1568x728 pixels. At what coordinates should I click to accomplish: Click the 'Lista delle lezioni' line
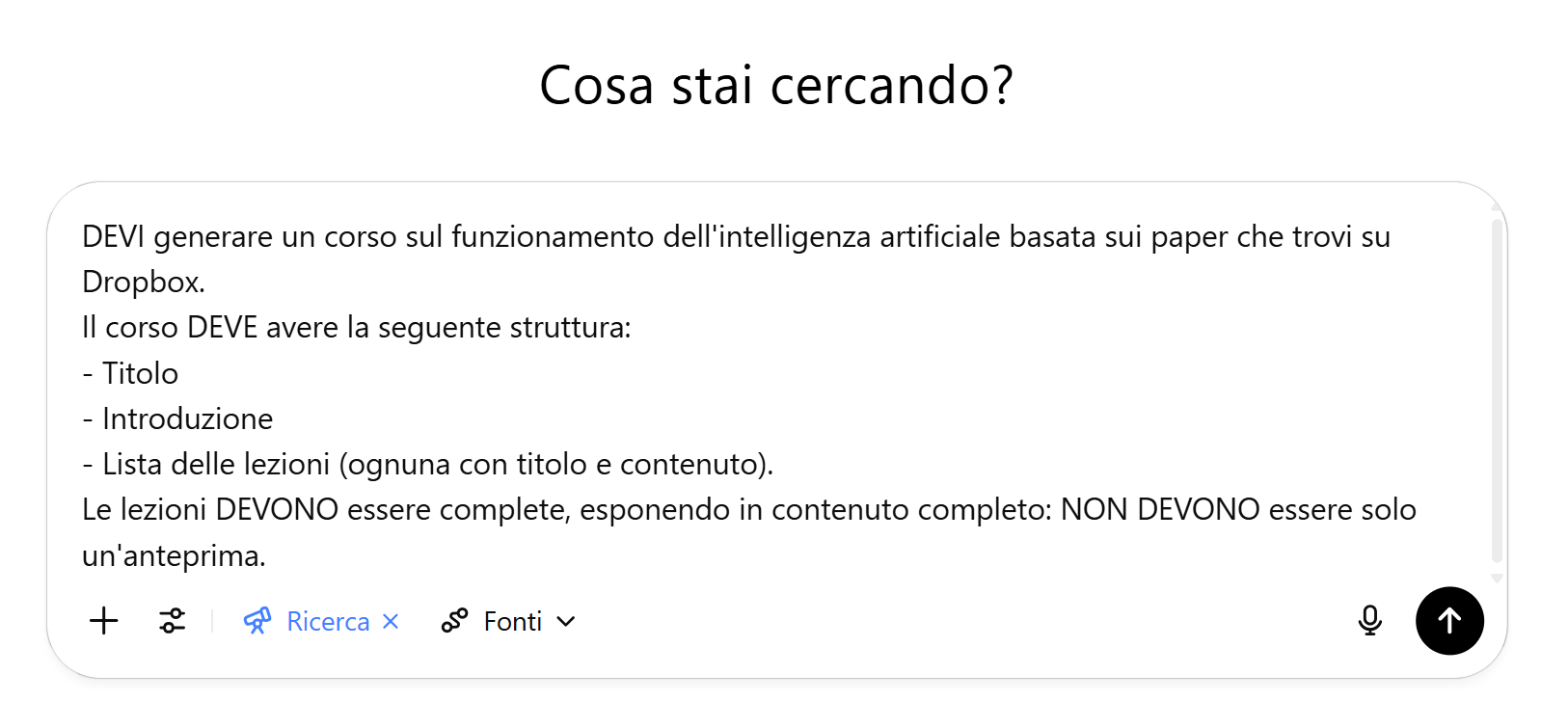tap(428, 464)
